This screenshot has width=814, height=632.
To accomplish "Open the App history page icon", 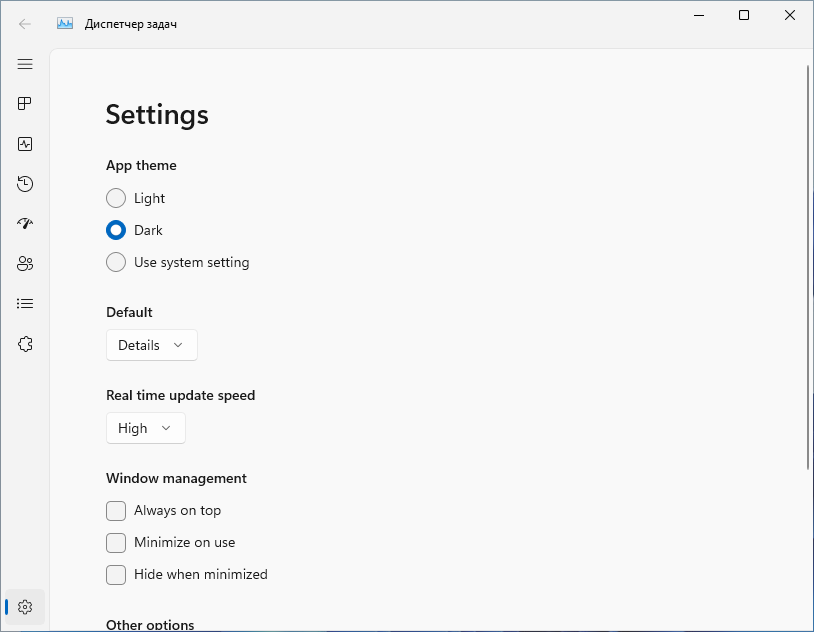I will point(25,183).
